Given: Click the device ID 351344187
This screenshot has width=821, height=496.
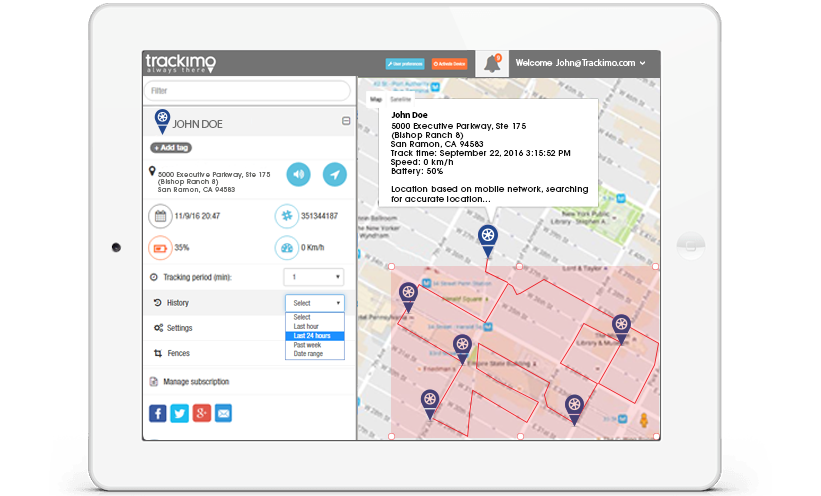Looking at the screenshot, I should [319, 216].
